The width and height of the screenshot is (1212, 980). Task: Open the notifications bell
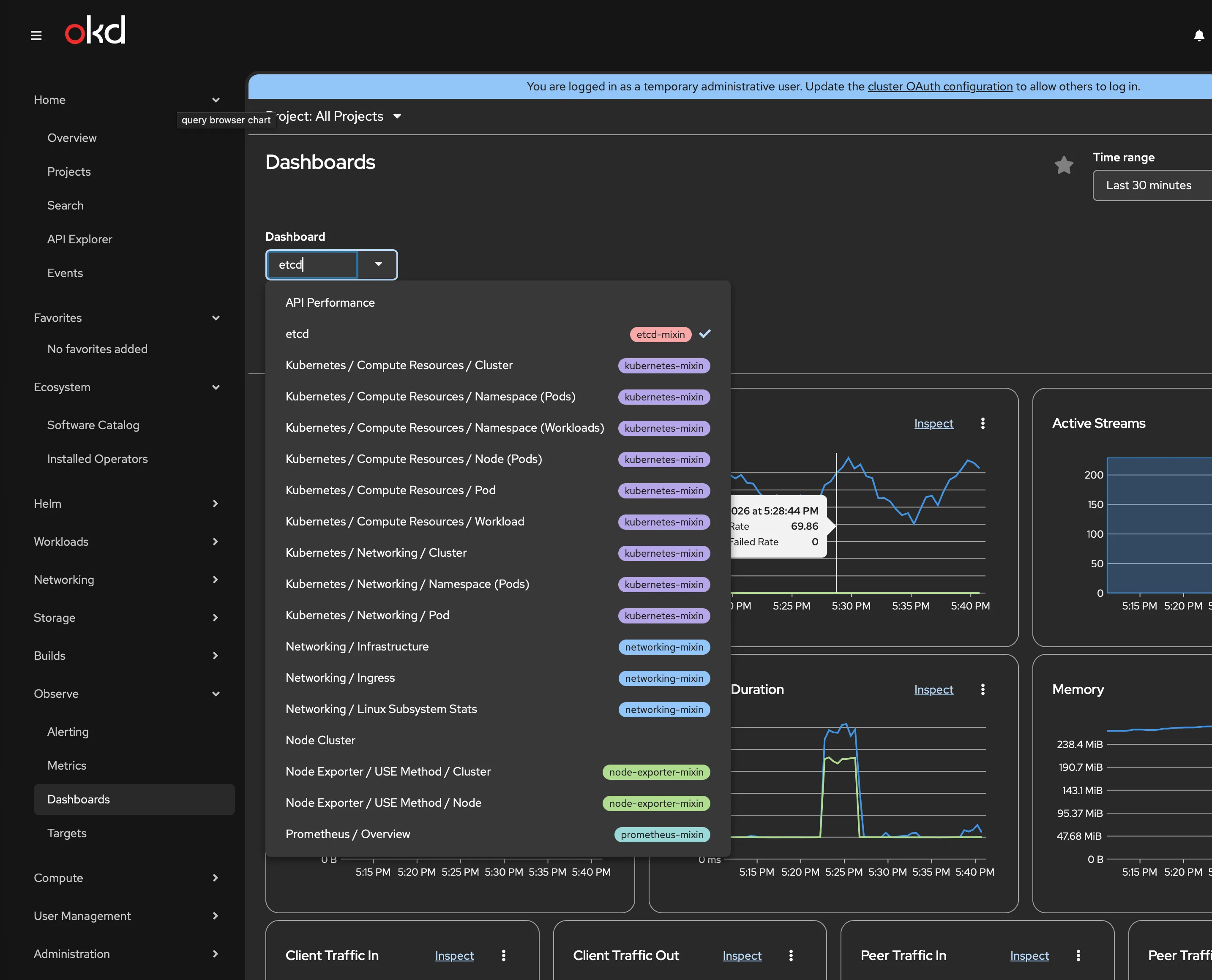click(1198, 35)
